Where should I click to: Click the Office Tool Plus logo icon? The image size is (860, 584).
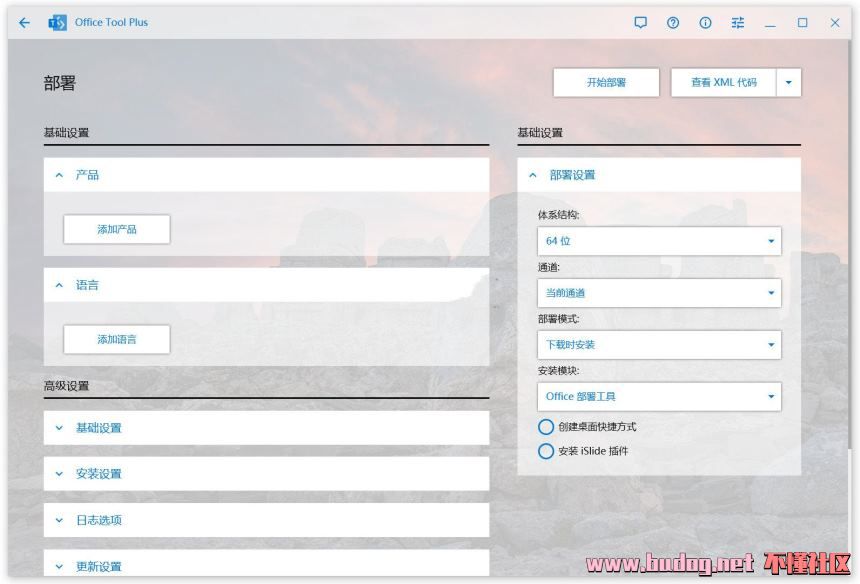58,23
